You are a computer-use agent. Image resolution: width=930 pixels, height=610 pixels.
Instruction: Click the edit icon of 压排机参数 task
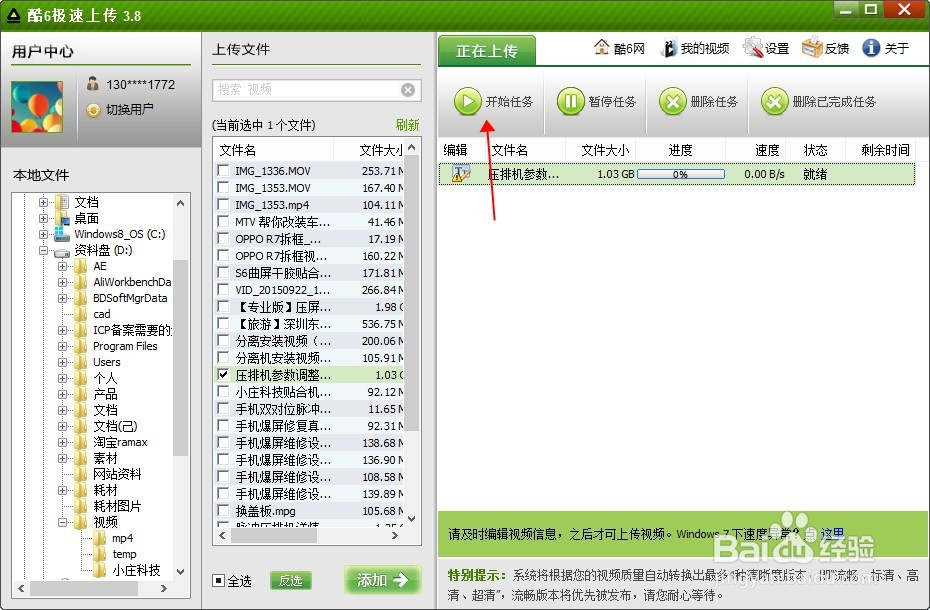pos(461,173)
